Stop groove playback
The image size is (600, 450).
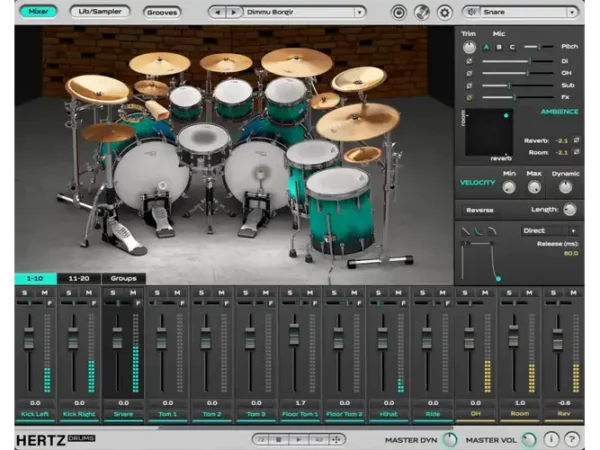coord(279,440)
